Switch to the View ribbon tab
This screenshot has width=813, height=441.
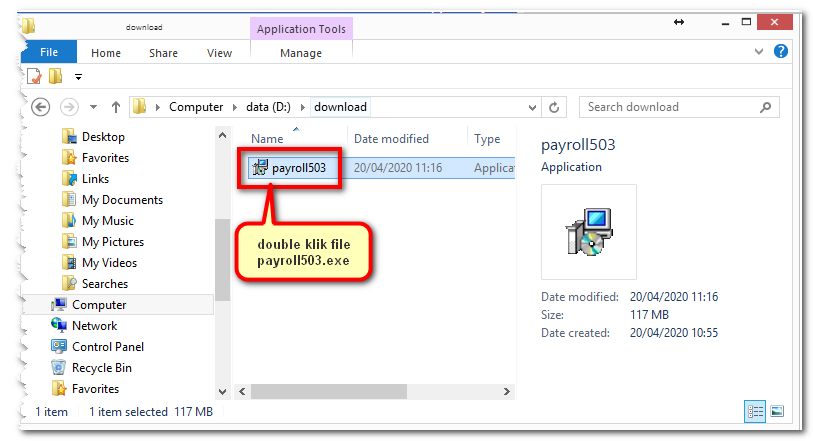[219, 53]
